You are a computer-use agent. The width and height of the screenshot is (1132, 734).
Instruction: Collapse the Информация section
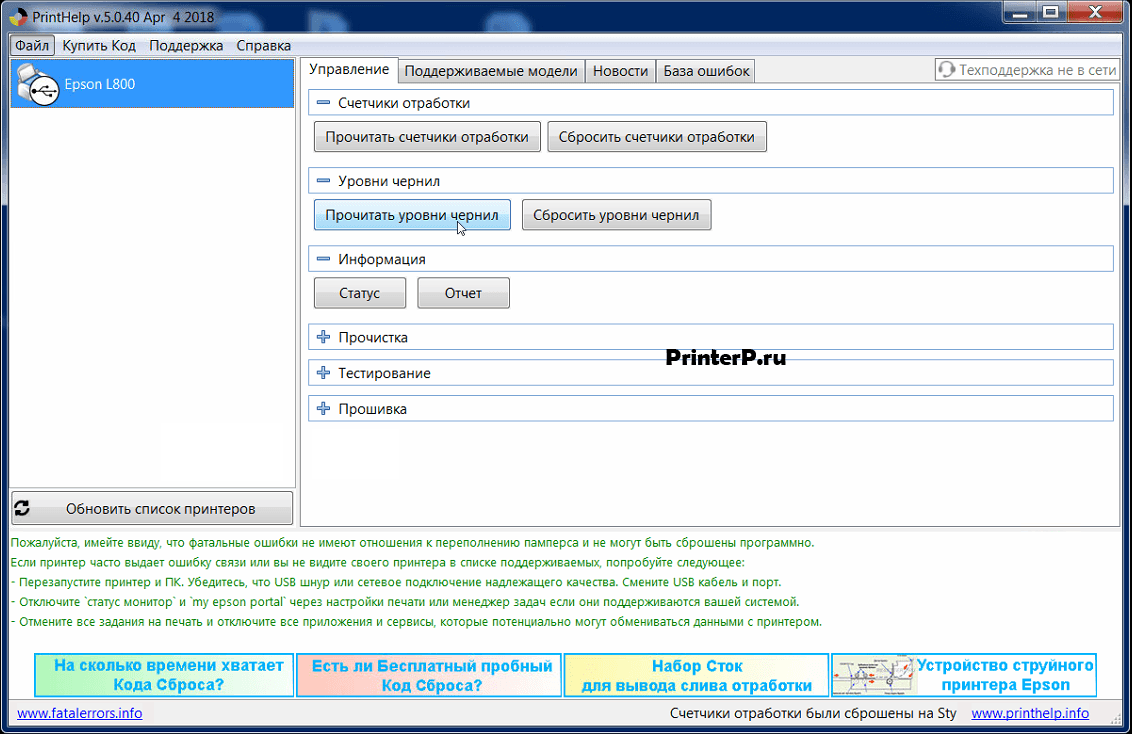(x=323, y=258)
